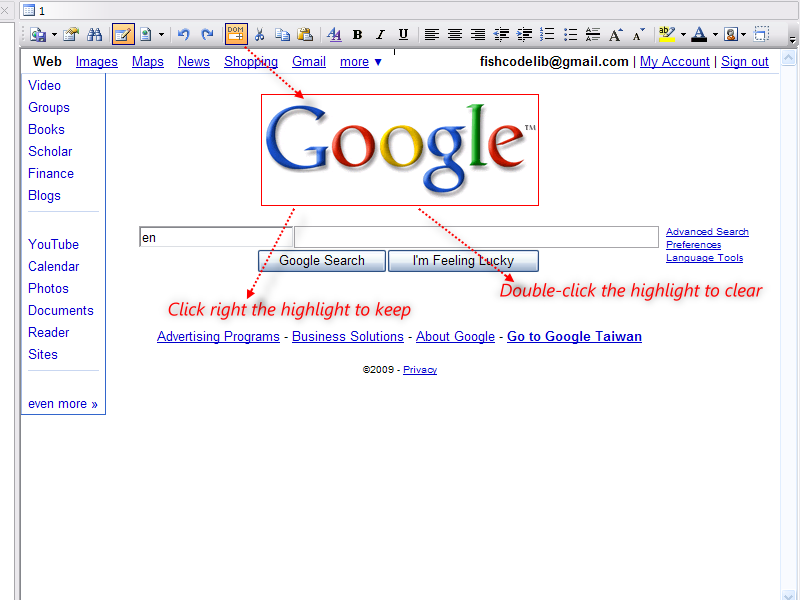This screenshot has width=800, height=600.
Task: Increase the indent
Action: click(x=524, y=35)
